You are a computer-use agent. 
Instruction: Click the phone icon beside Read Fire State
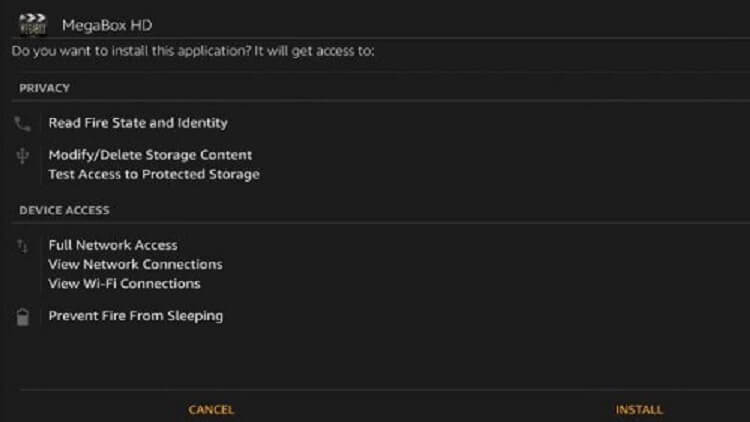[22, 123]
